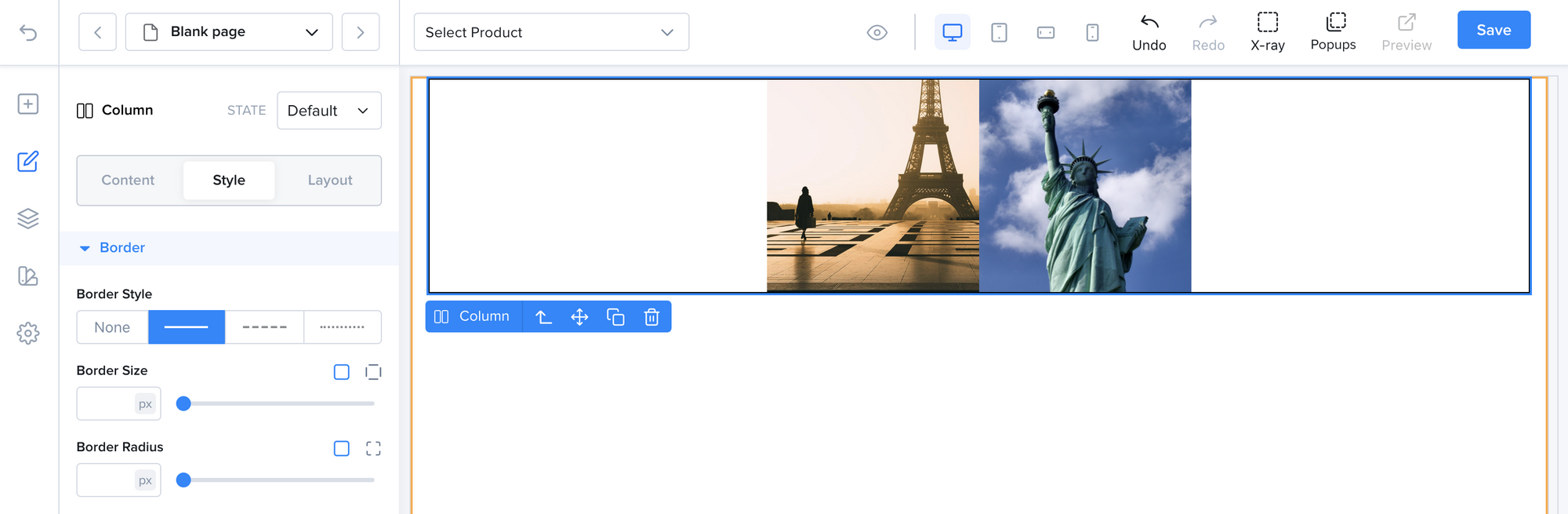Open the STATE Default dropdown

pos(329,111)
